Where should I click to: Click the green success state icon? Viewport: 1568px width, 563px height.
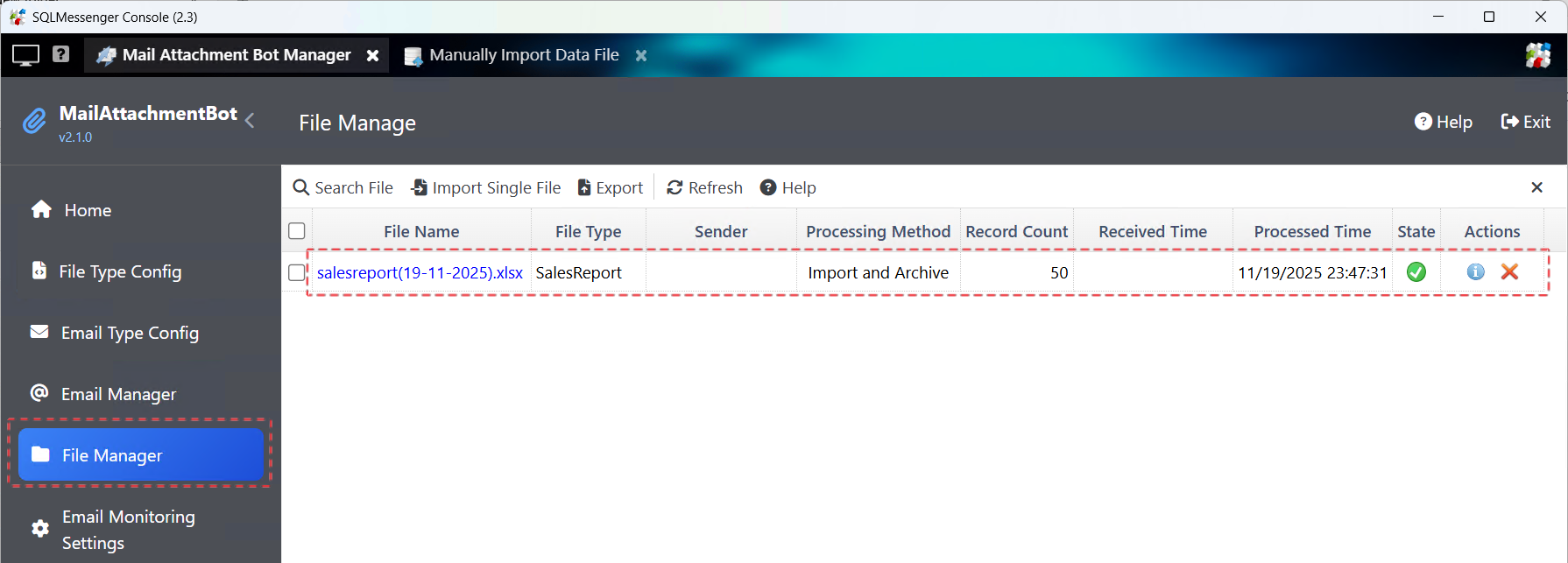coord(1416,272)
